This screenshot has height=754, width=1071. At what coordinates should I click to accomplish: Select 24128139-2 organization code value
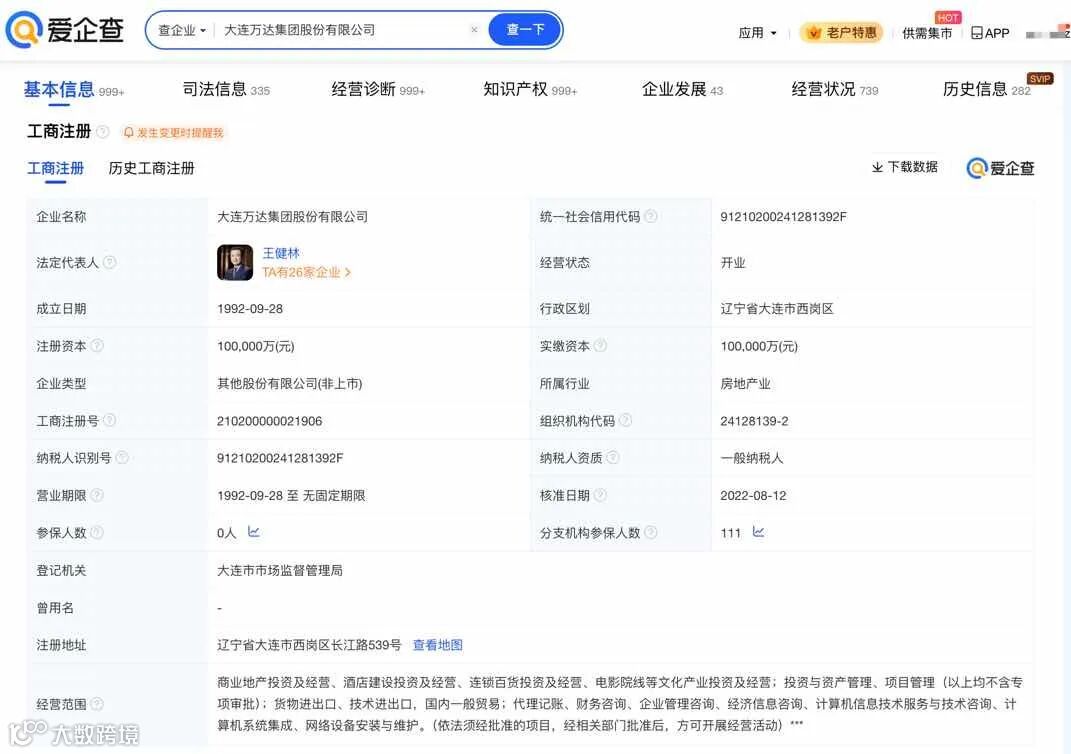pos(754,421)
